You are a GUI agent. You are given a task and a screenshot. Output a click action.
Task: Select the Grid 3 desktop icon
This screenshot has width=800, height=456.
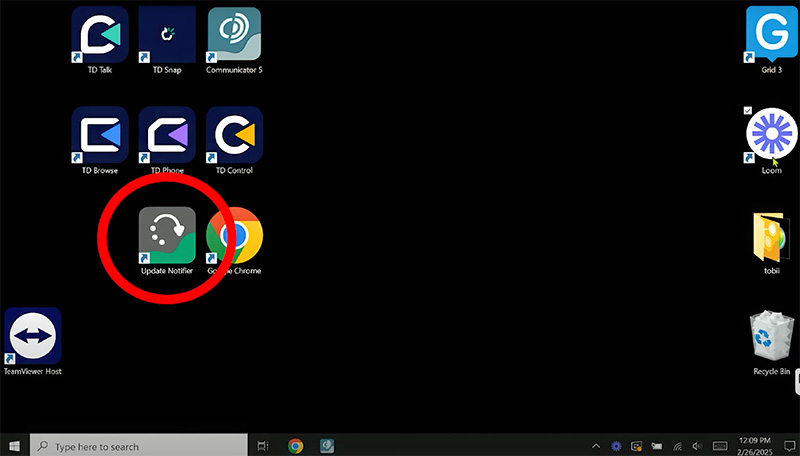(772, 35)
